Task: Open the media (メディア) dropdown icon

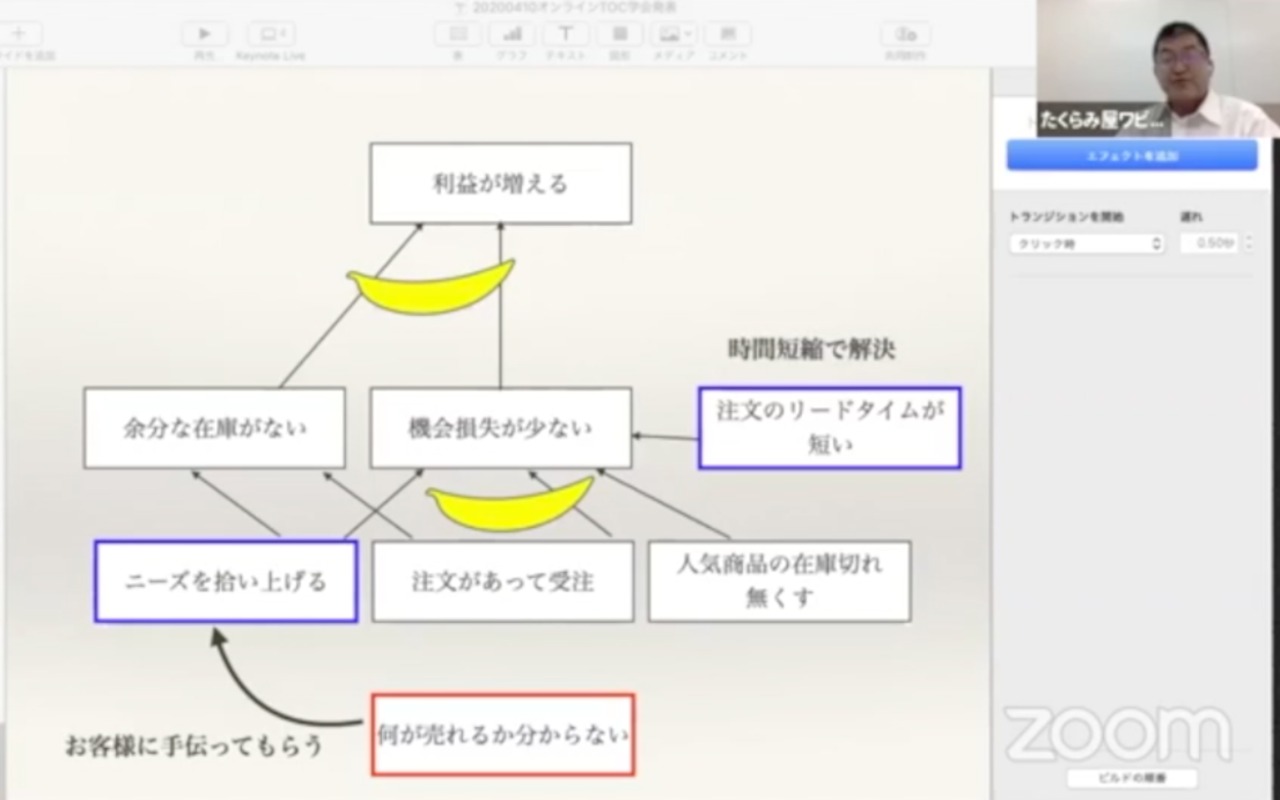Action: tap(673, 34)
